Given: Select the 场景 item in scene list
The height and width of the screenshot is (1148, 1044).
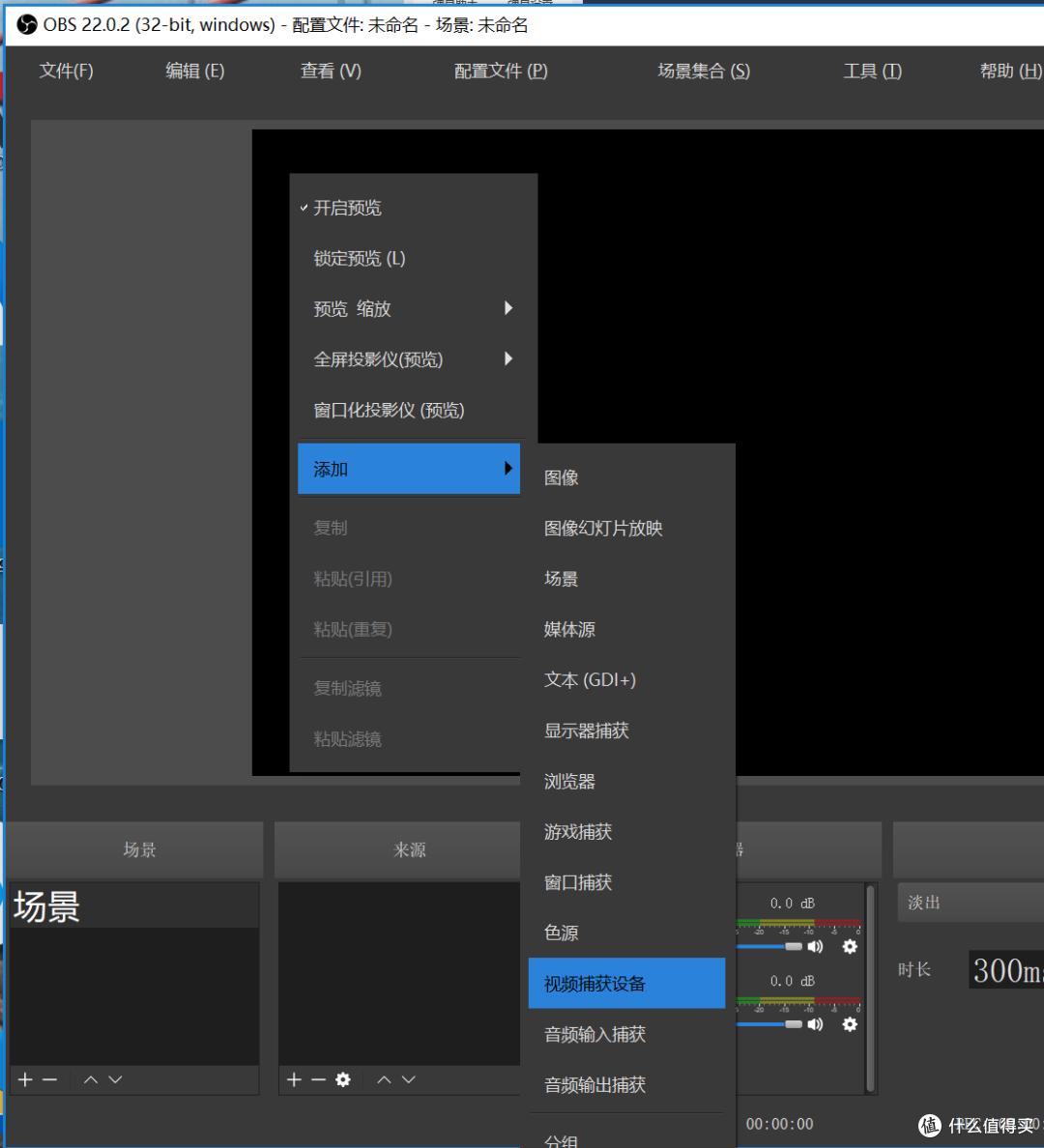Looking at the screenshot, I should [134, 906].
